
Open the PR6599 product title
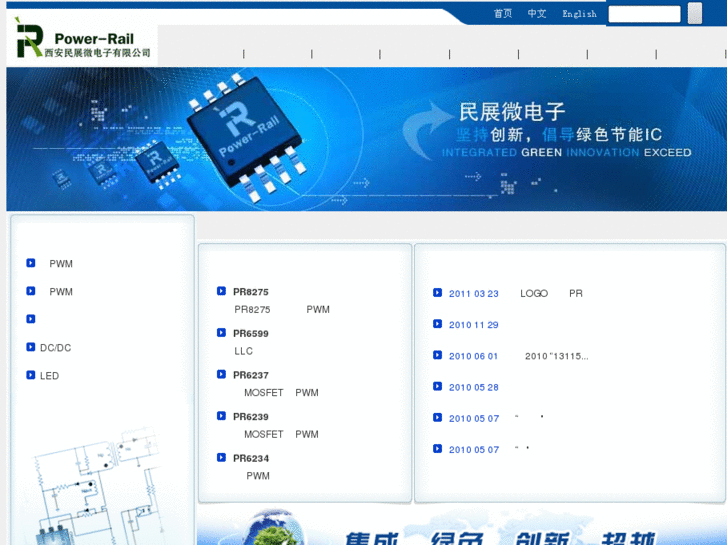click(x=250, y=333)
